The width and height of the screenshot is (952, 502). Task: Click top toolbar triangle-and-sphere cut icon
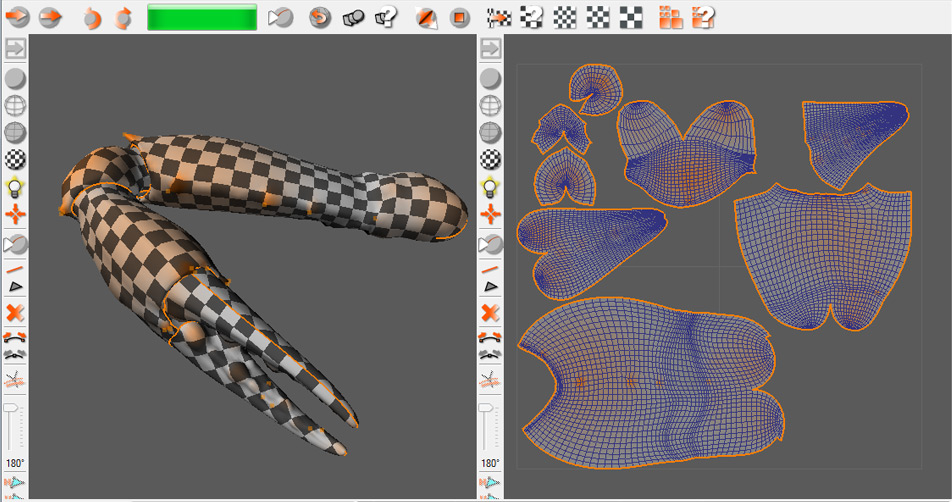280,17
